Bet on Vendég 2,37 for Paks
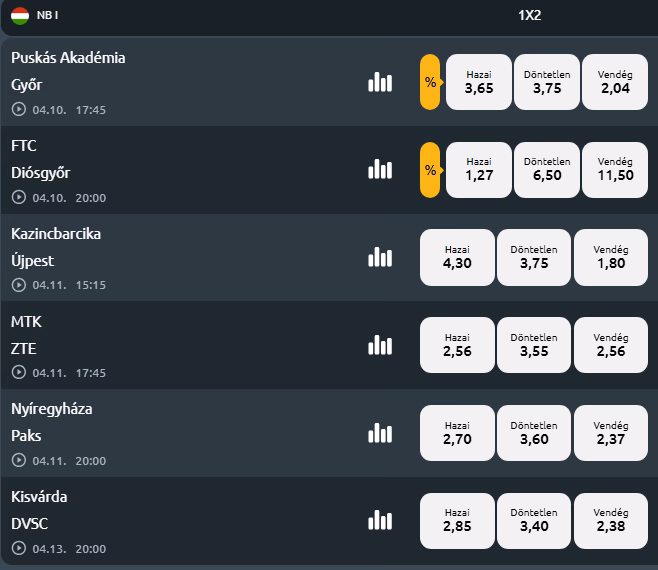Viewport: 658px width, 570px height. click(x=610, y=433)
